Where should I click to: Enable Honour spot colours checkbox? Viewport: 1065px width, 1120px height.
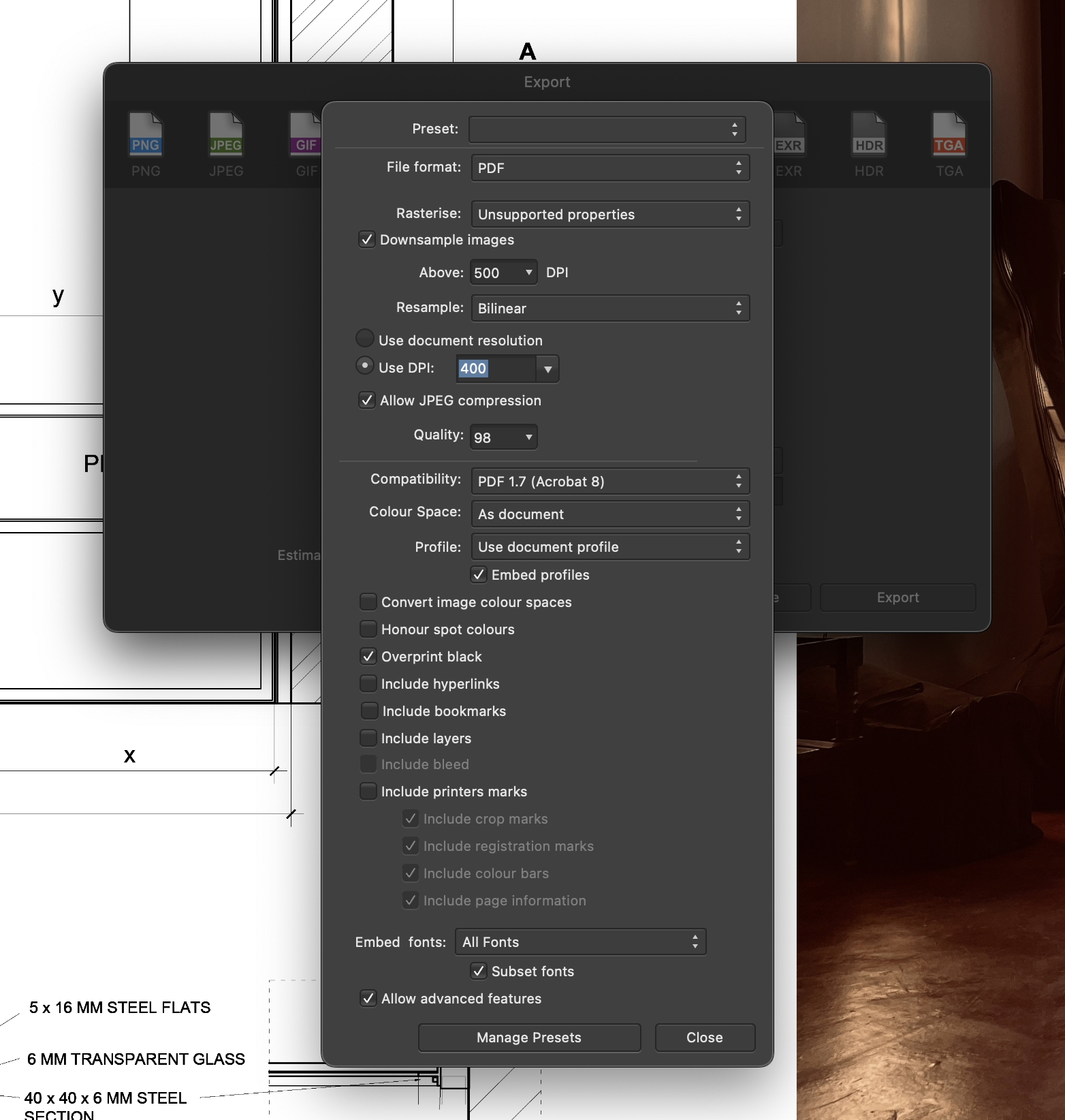[368, 629]
